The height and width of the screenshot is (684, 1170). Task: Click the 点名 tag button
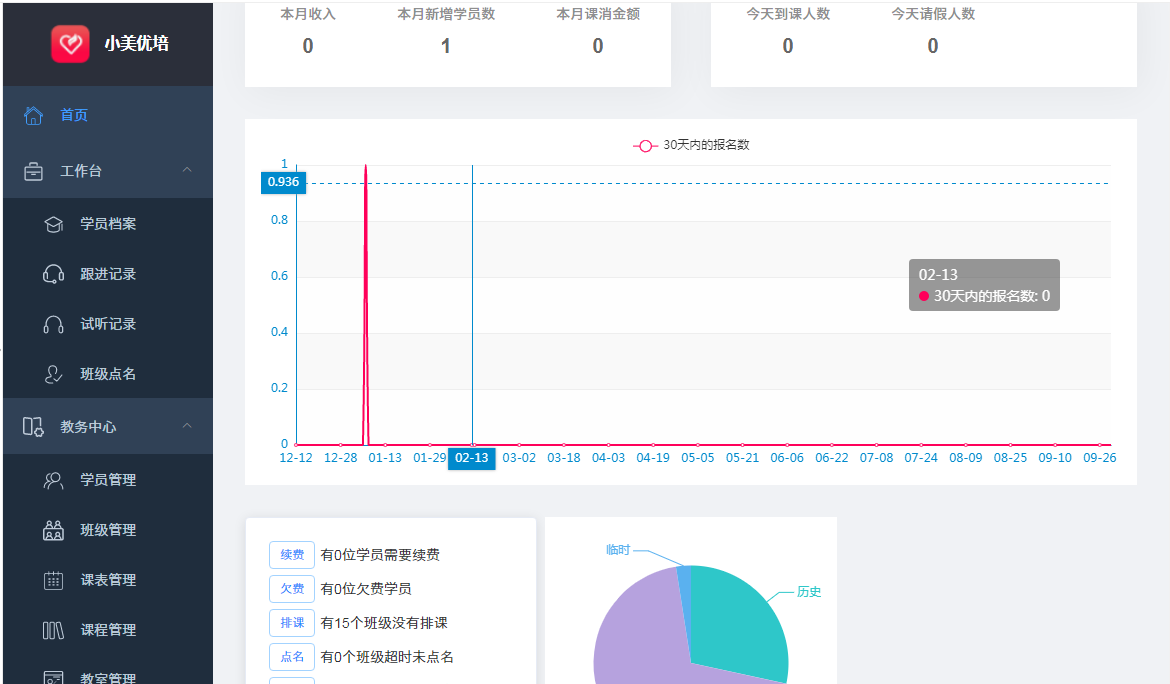point(291,657)
